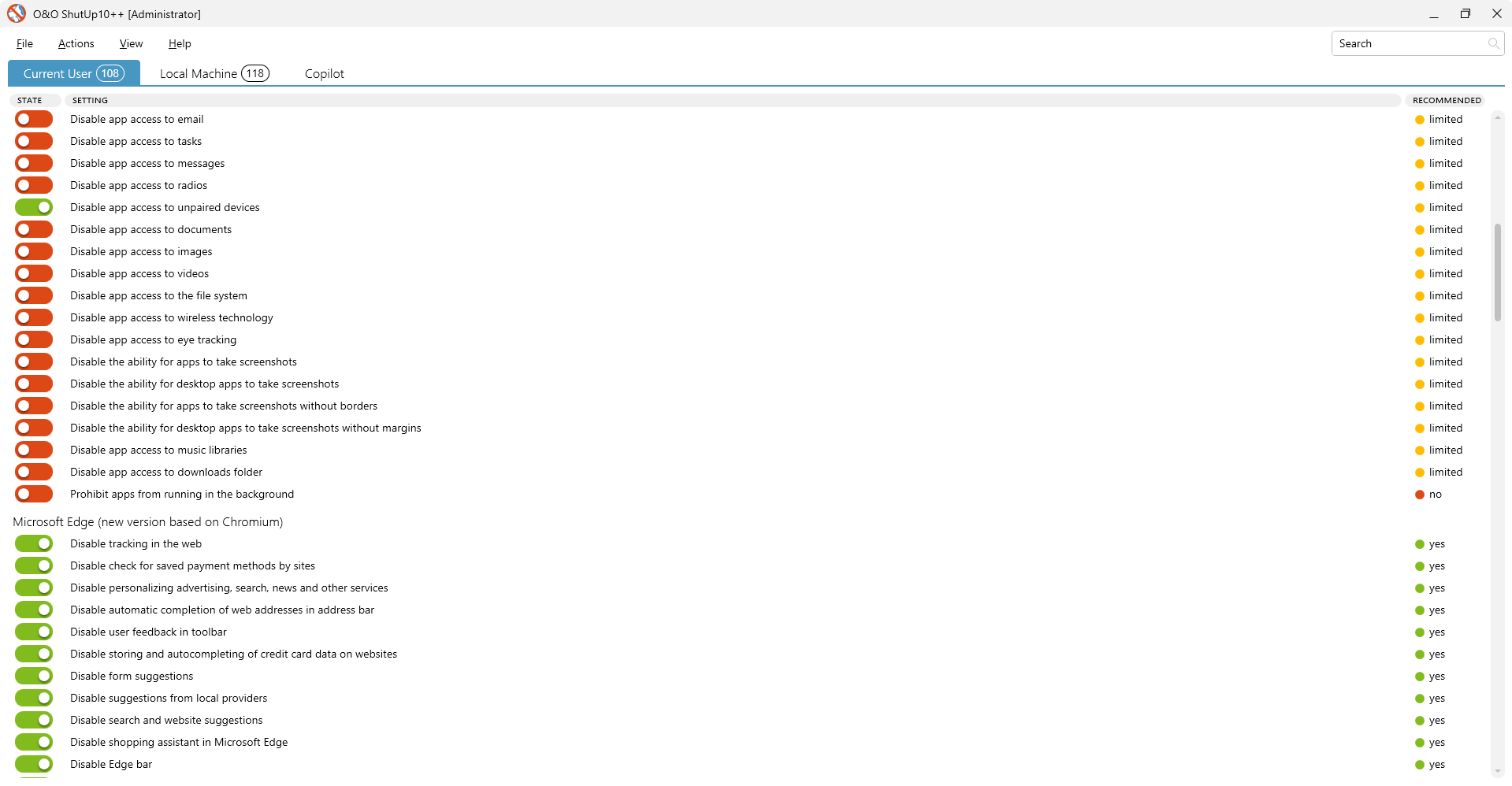Open the Actions menu

tap(76, 43)
